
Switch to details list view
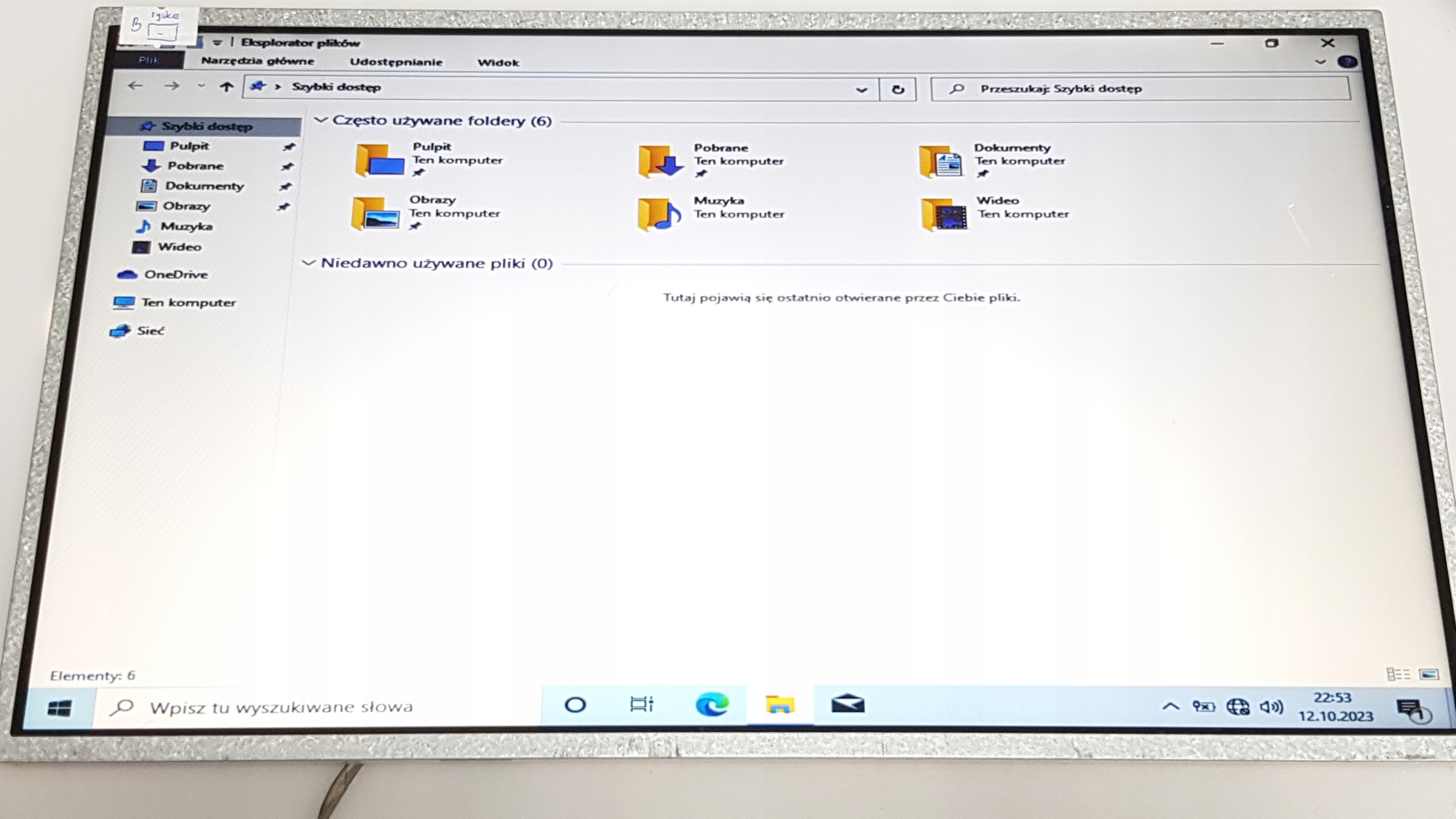click(x=1398, y=675)
